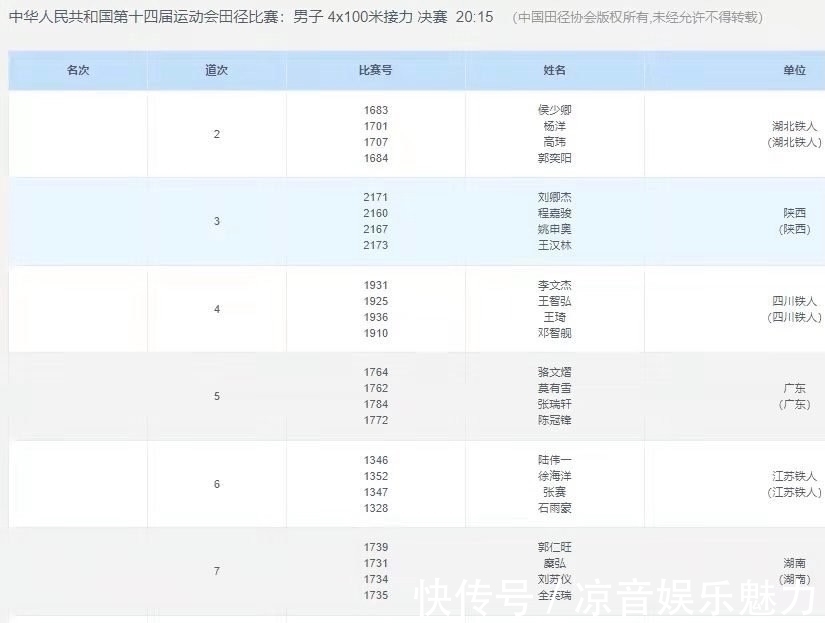The height and width of the screenshot is (623, 825).
Task: Click bib number 1683
Action: (376, 110)
